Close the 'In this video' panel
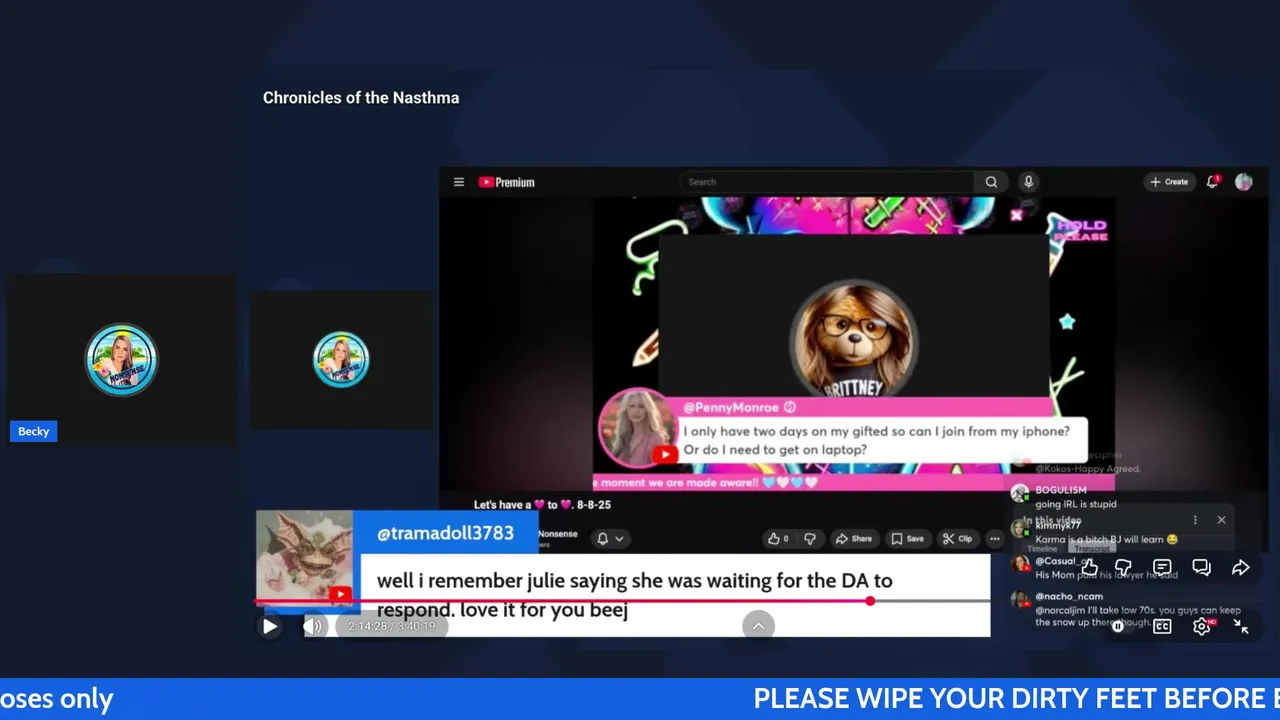 (1221, 520)
